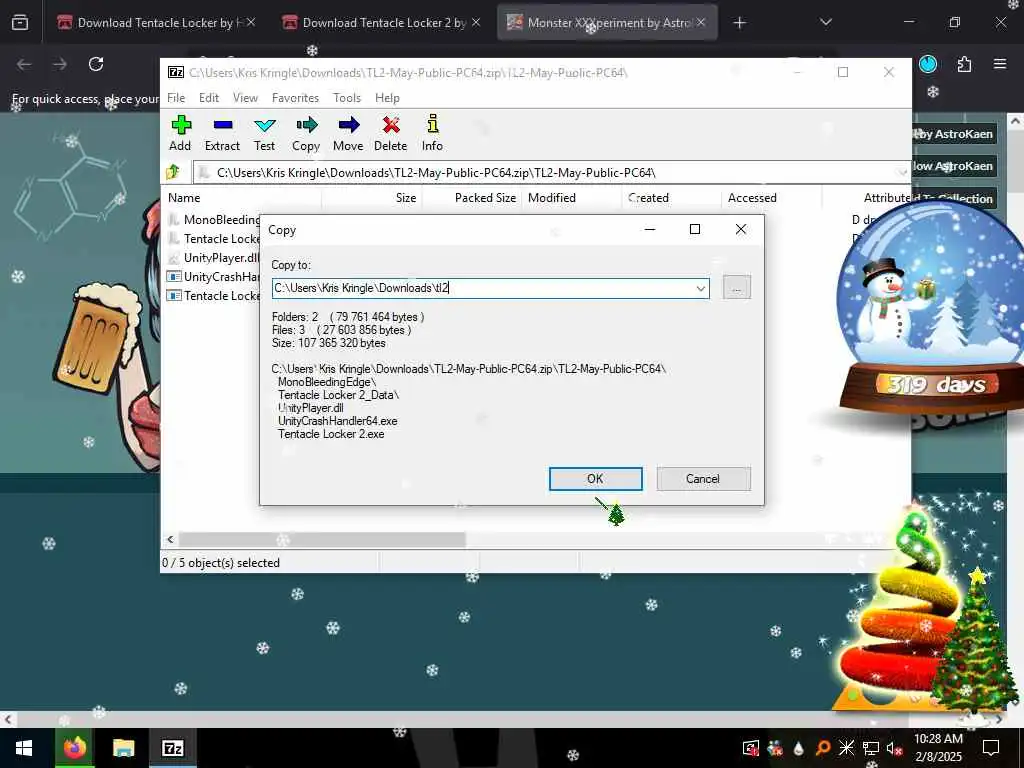1024x768 pixels.
Task: Click the snow globe 319 days widget
Action: (931, 307)
